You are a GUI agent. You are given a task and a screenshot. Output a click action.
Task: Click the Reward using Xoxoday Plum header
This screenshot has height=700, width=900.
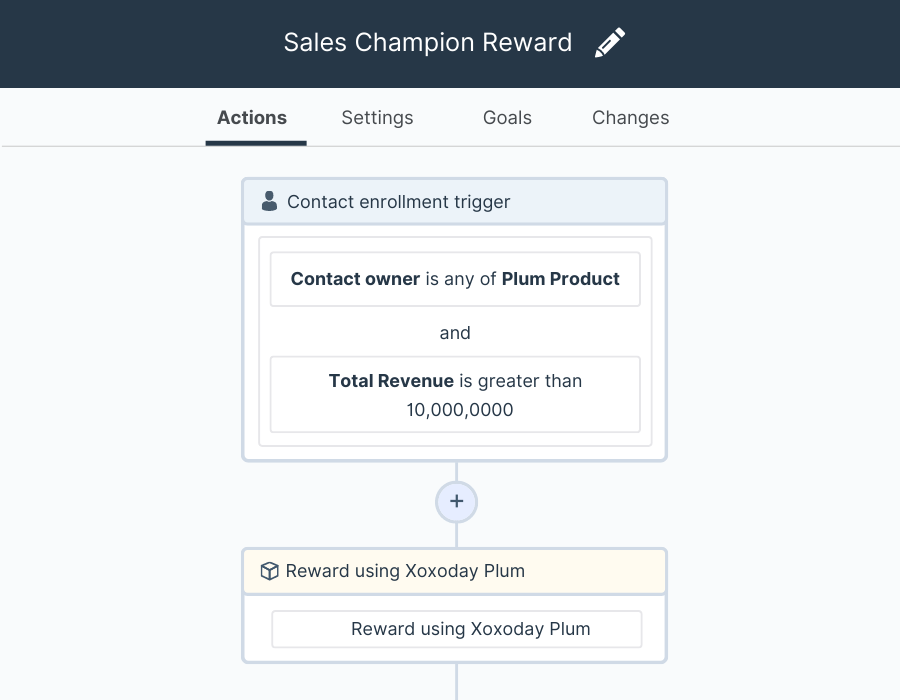tap(455, 571)
